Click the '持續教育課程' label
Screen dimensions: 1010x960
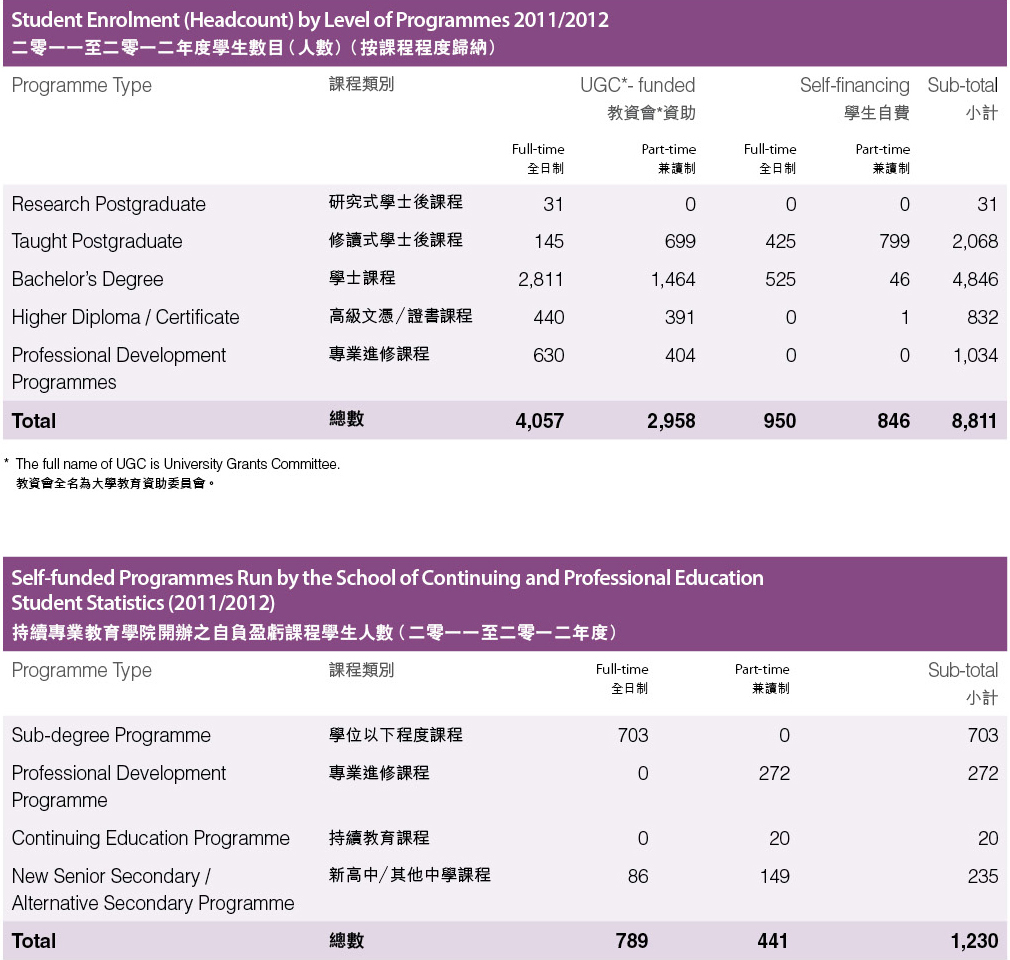379,838
